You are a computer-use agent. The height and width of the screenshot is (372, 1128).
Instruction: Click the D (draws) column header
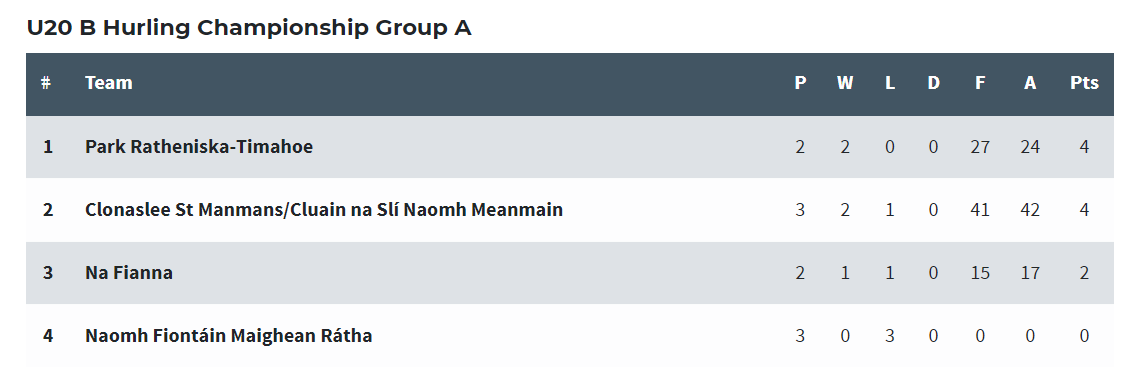(x=933, y=83)
